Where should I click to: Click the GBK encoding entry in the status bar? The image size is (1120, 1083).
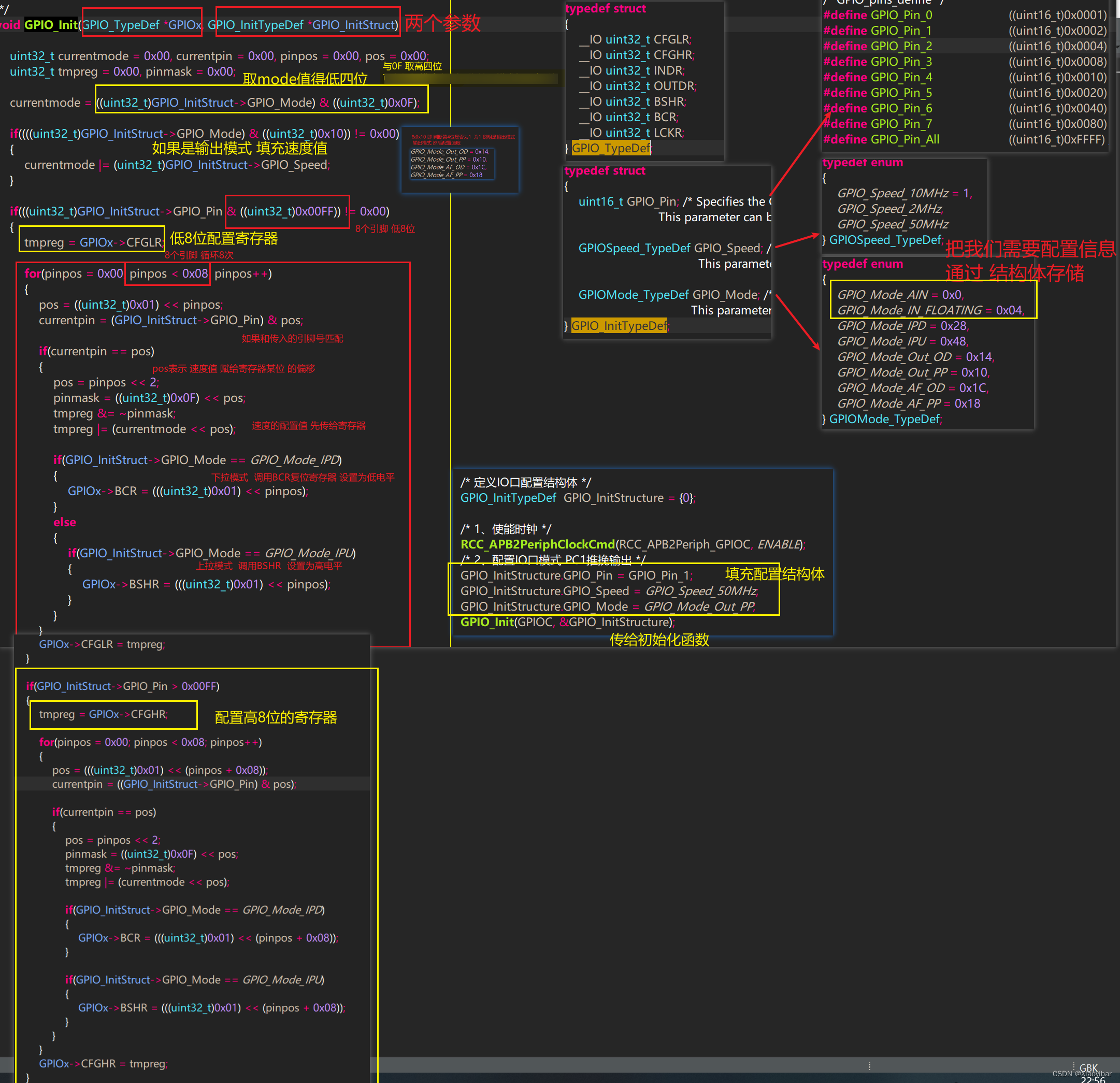coord(1088,1067)
